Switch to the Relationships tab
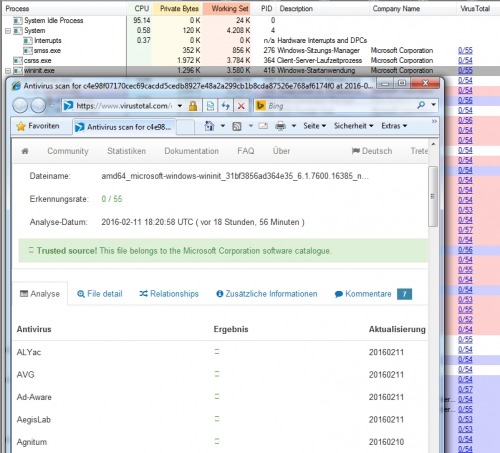500x453 pixels. (x=169, y=294)
